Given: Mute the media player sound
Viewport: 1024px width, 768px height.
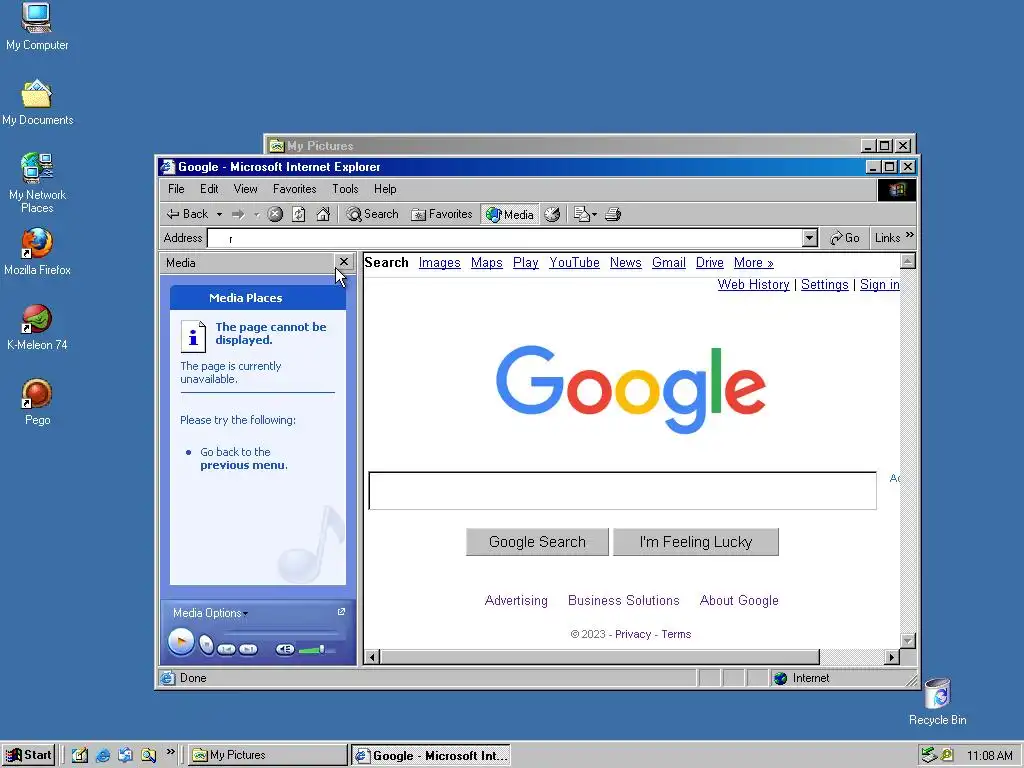Looking at the screenshot, I should (285, 649).
